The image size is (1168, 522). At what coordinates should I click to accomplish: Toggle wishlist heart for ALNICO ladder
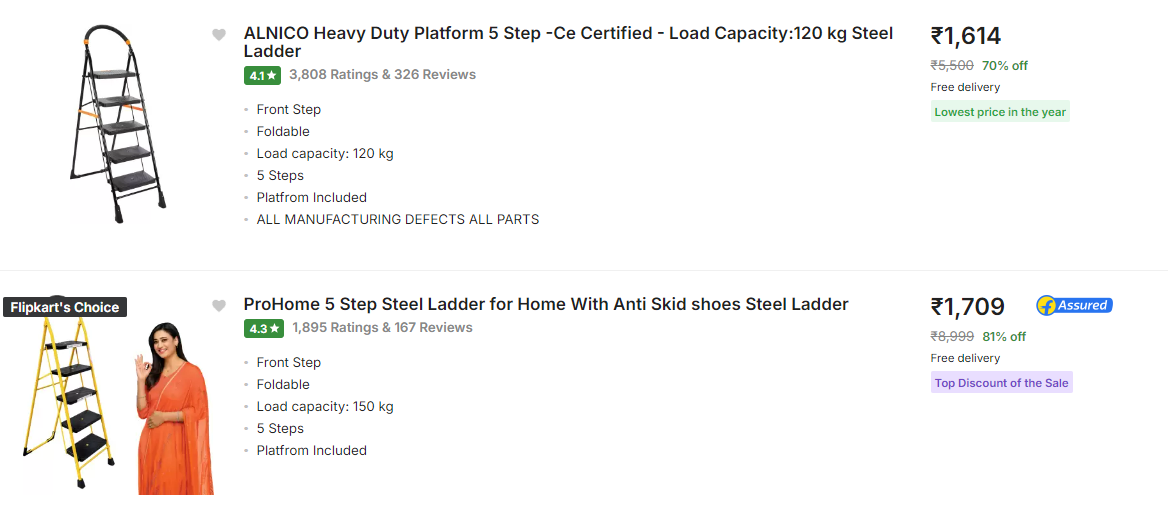coord(219,35)
